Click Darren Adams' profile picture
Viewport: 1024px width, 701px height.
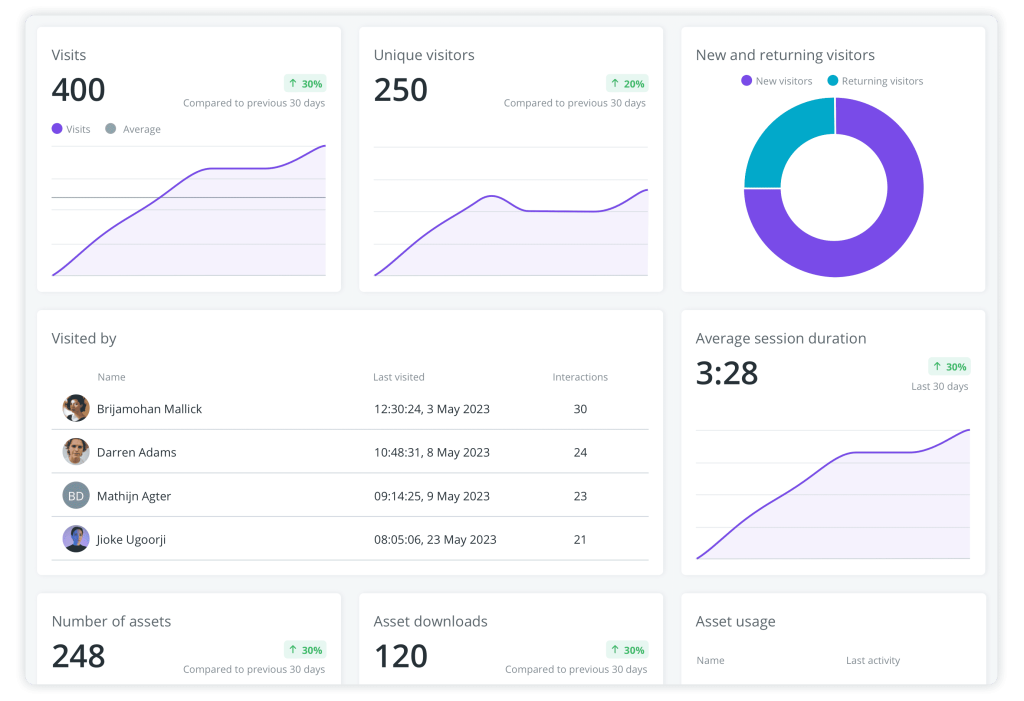tap(76, 452)
